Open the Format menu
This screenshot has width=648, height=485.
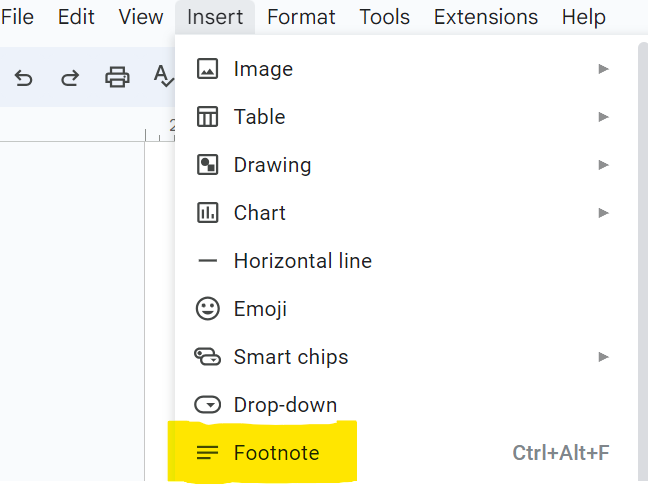point(301,17)
